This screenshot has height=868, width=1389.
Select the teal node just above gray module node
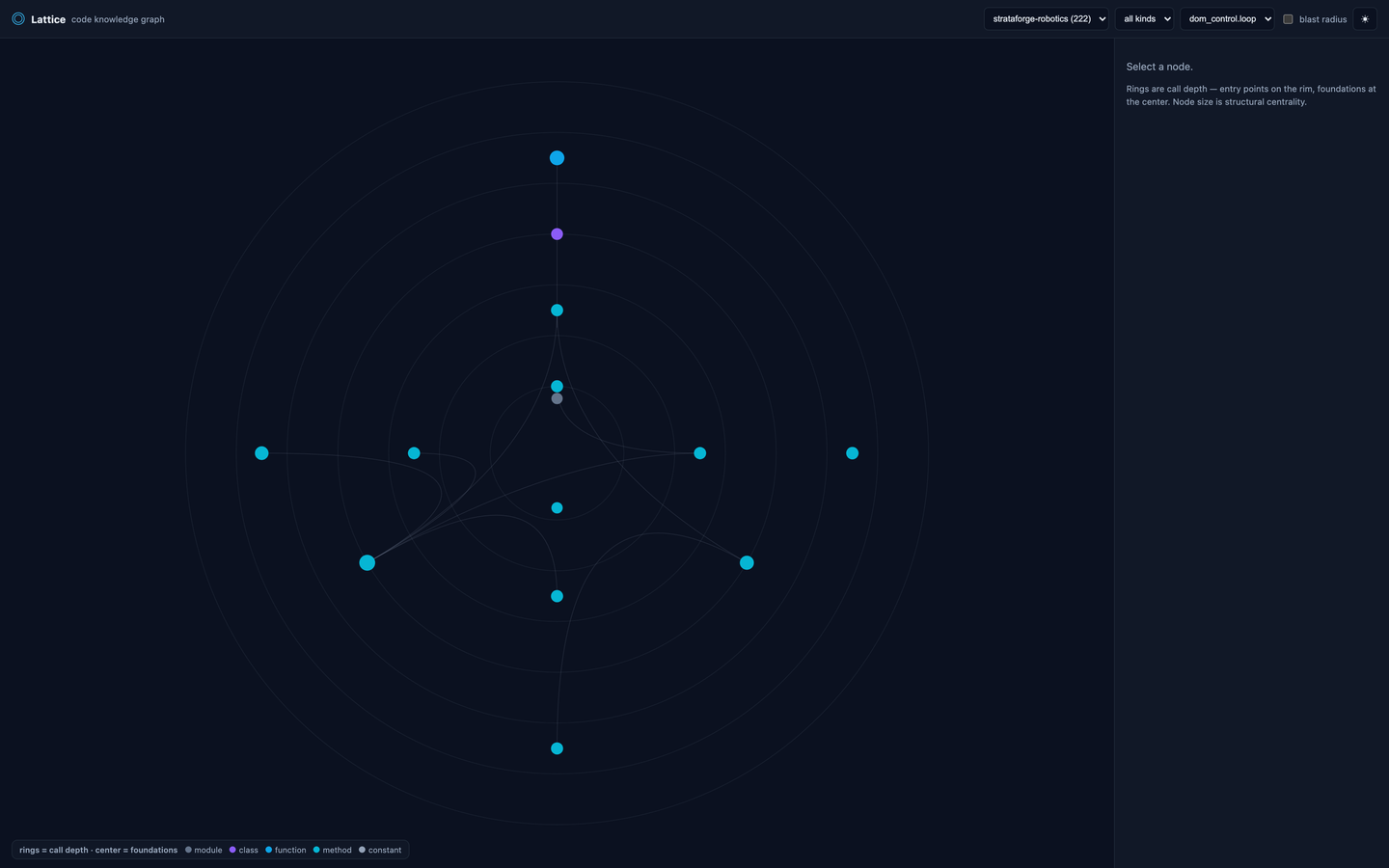tap(557, 386)
